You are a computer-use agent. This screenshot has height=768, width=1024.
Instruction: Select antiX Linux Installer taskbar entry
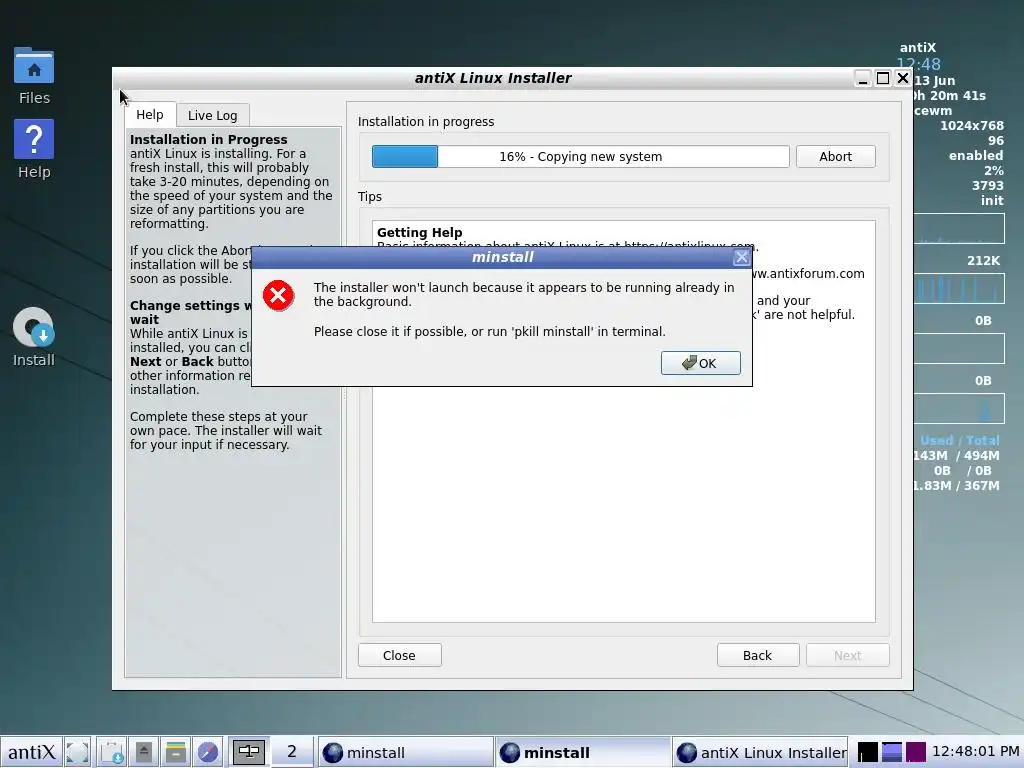pos(760,752)
